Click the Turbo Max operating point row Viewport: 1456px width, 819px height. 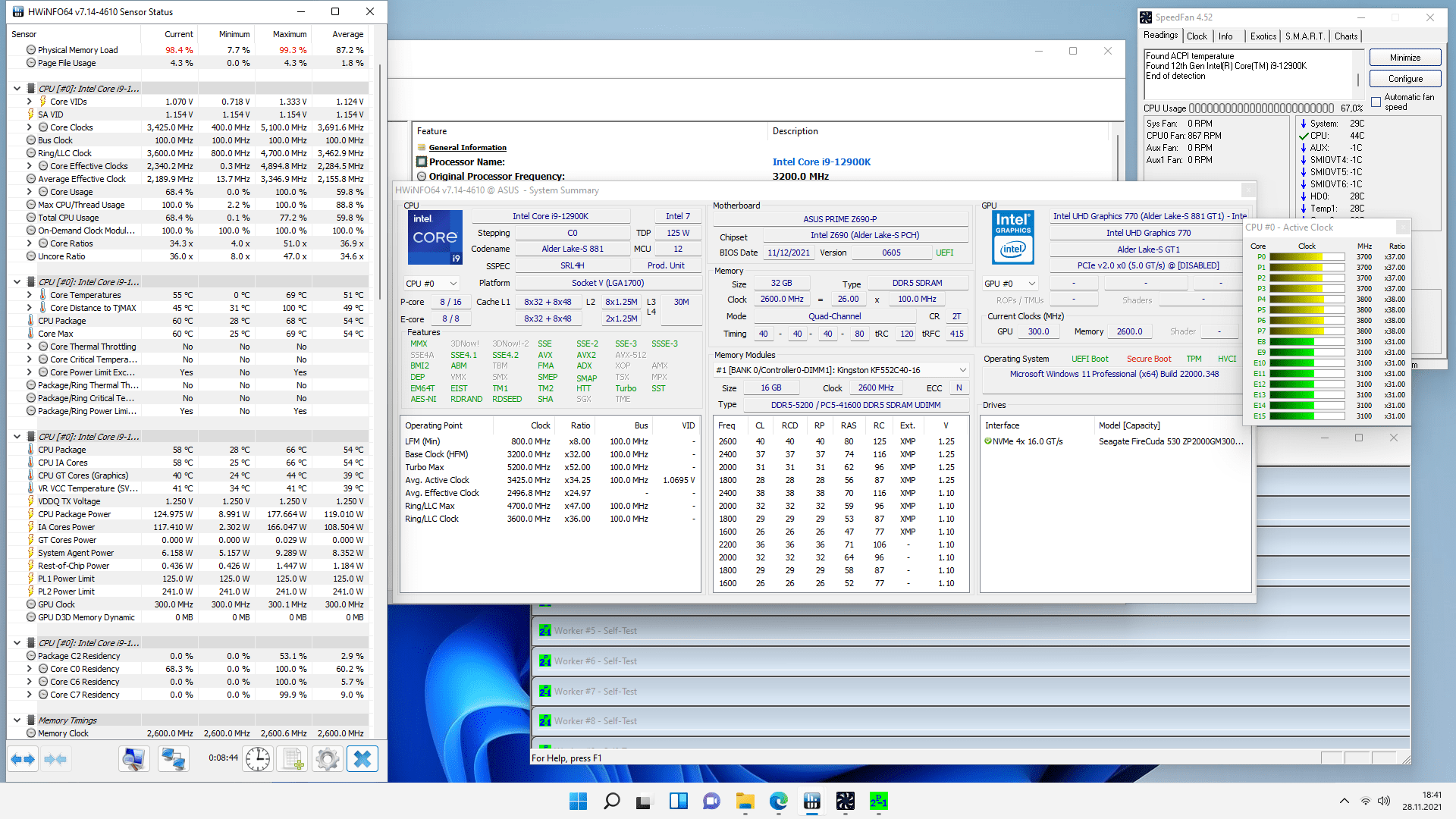point(550,467)
